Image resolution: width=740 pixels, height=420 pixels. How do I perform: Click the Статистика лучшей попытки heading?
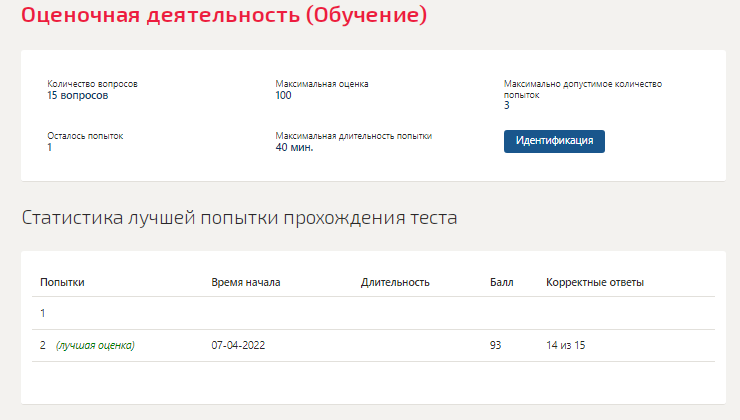(239, 218)
